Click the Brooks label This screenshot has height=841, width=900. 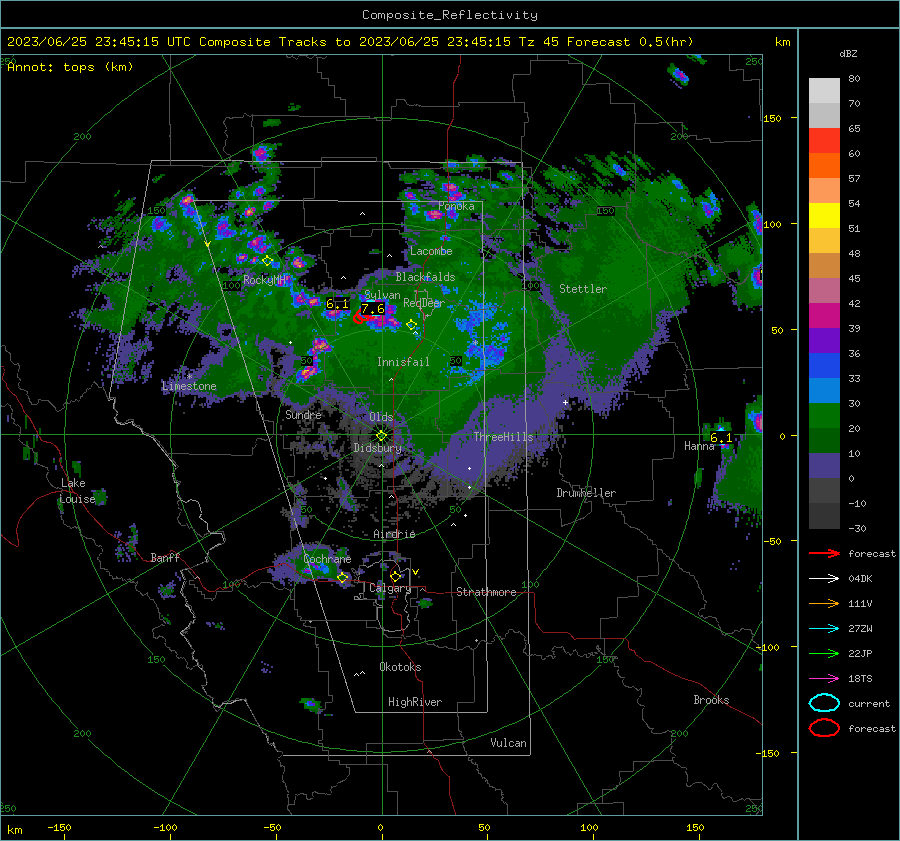click(x=711, y=700)
